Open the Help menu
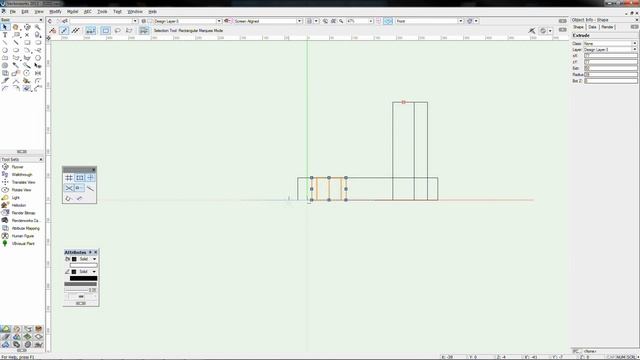The height and width of the screenshot is (360, 640). pyautogui.click(x=152, y=12)
